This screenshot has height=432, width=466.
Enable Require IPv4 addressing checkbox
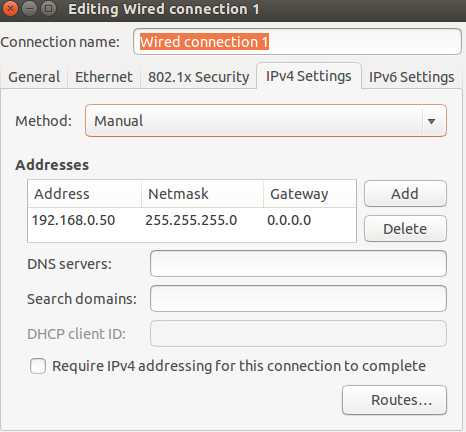pos(38,366)
